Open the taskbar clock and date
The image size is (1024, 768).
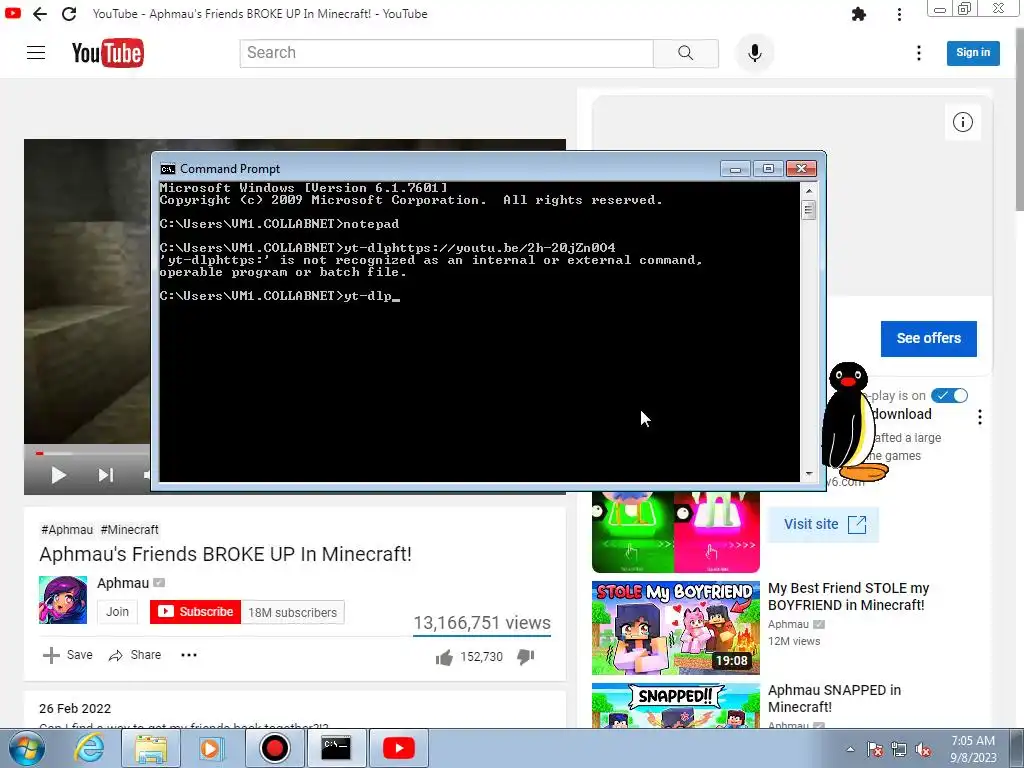(973, 749)
